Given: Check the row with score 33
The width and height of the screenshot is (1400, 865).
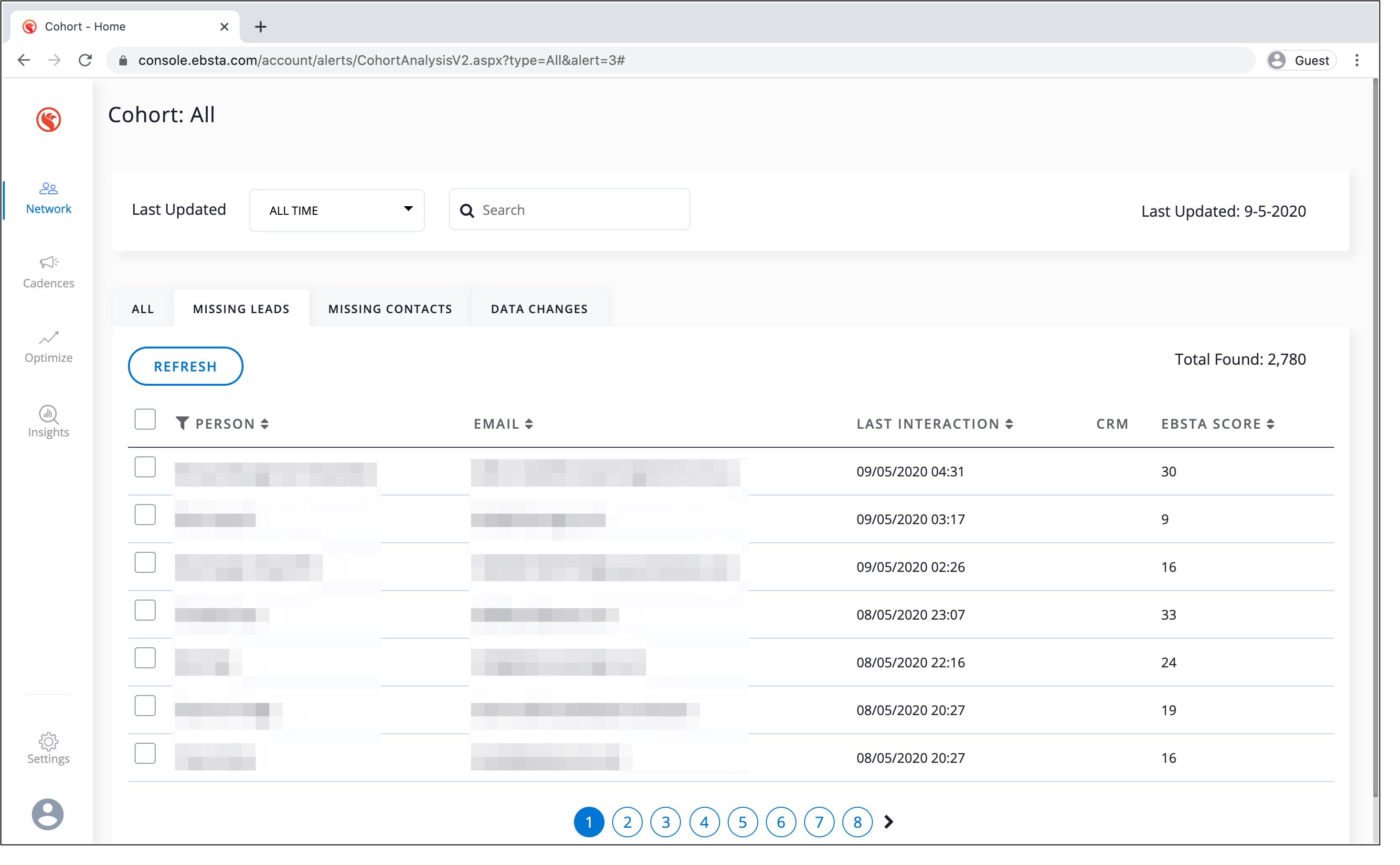Looking at the screenshot, I should (x=145, y=611).
